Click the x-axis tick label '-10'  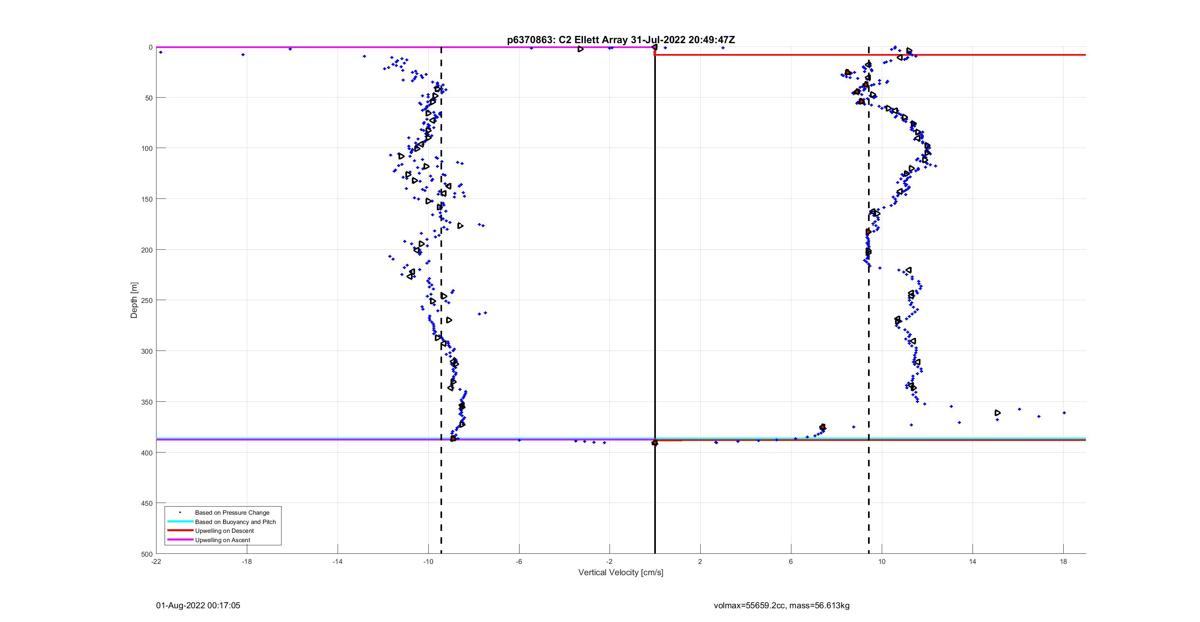coord(428,562)
